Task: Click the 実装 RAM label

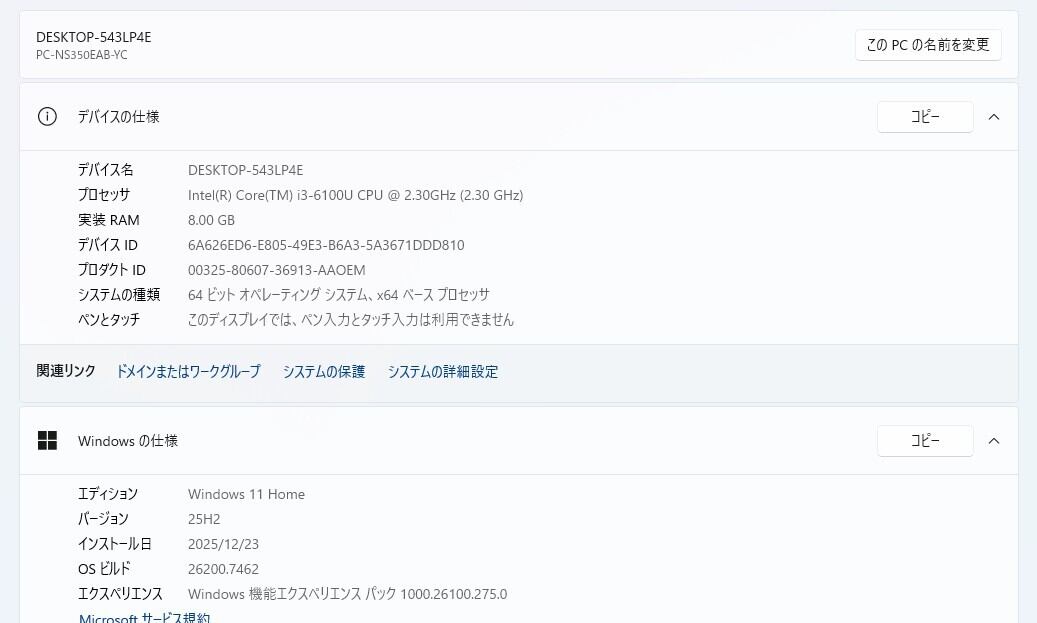Action: coord(108,220)
